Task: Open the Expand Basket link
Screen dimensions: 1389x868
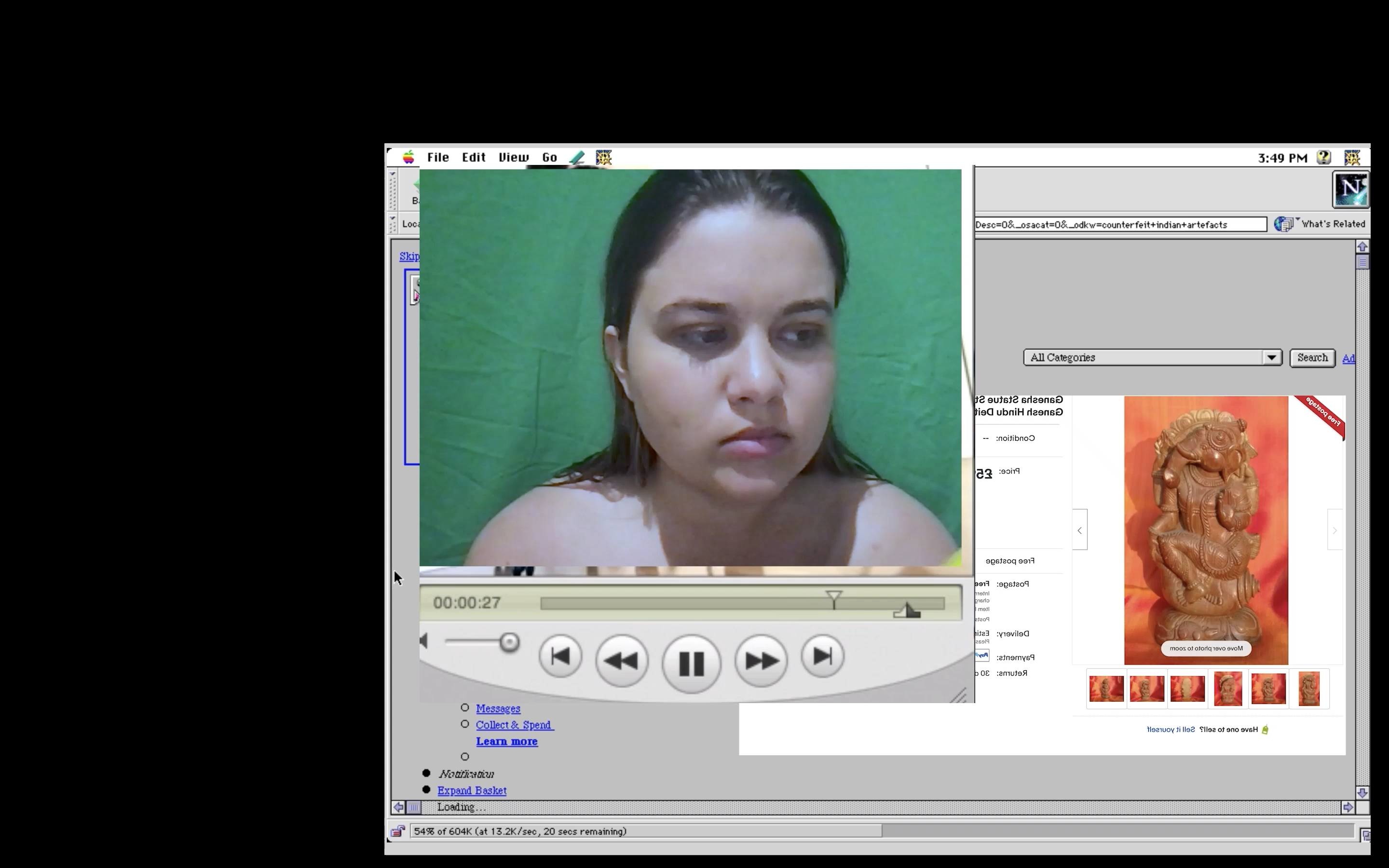Action: coord(472,790)
